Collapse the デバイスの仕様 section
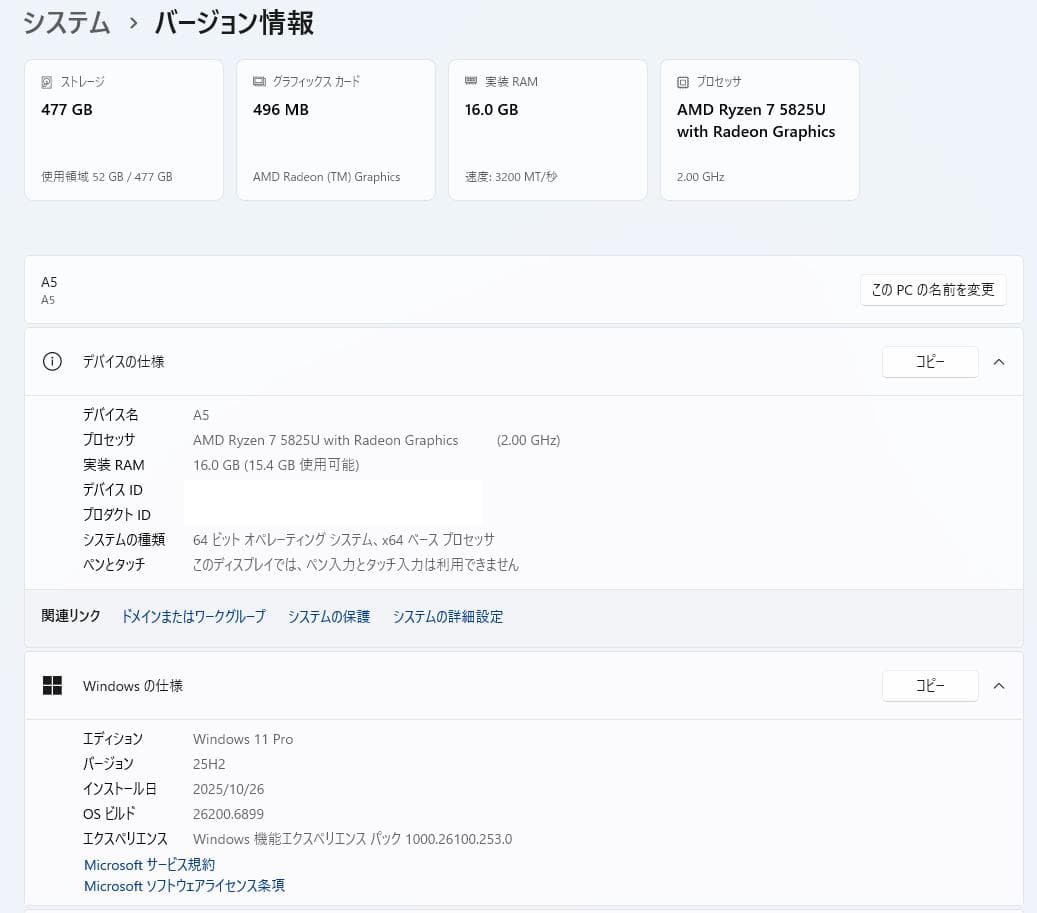 (x=998, y=361)
